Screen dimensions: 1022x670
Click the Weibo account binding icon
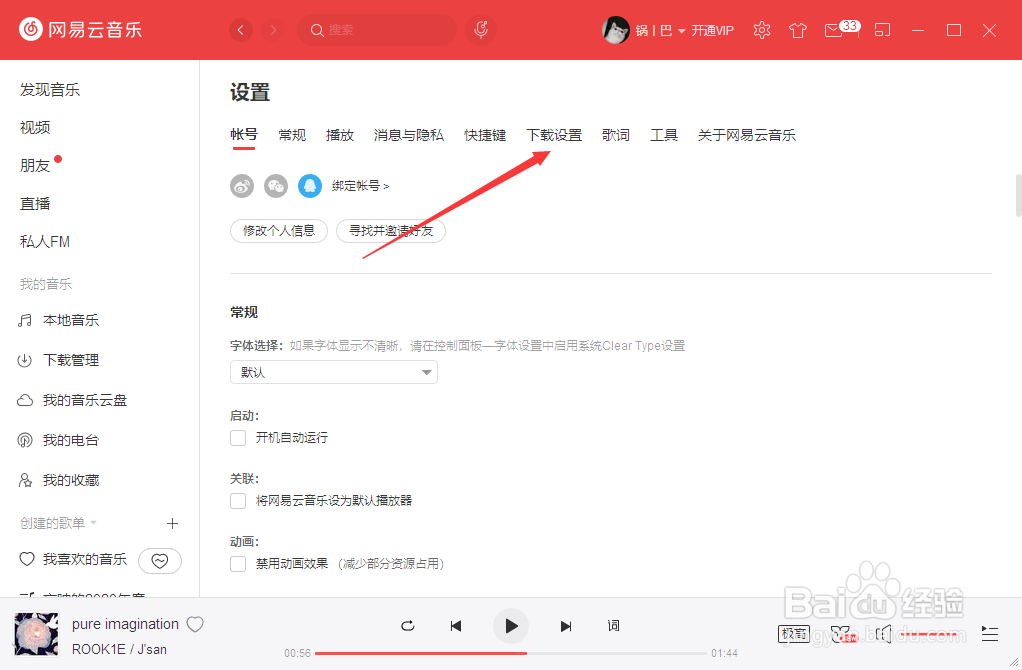[242, 186]
